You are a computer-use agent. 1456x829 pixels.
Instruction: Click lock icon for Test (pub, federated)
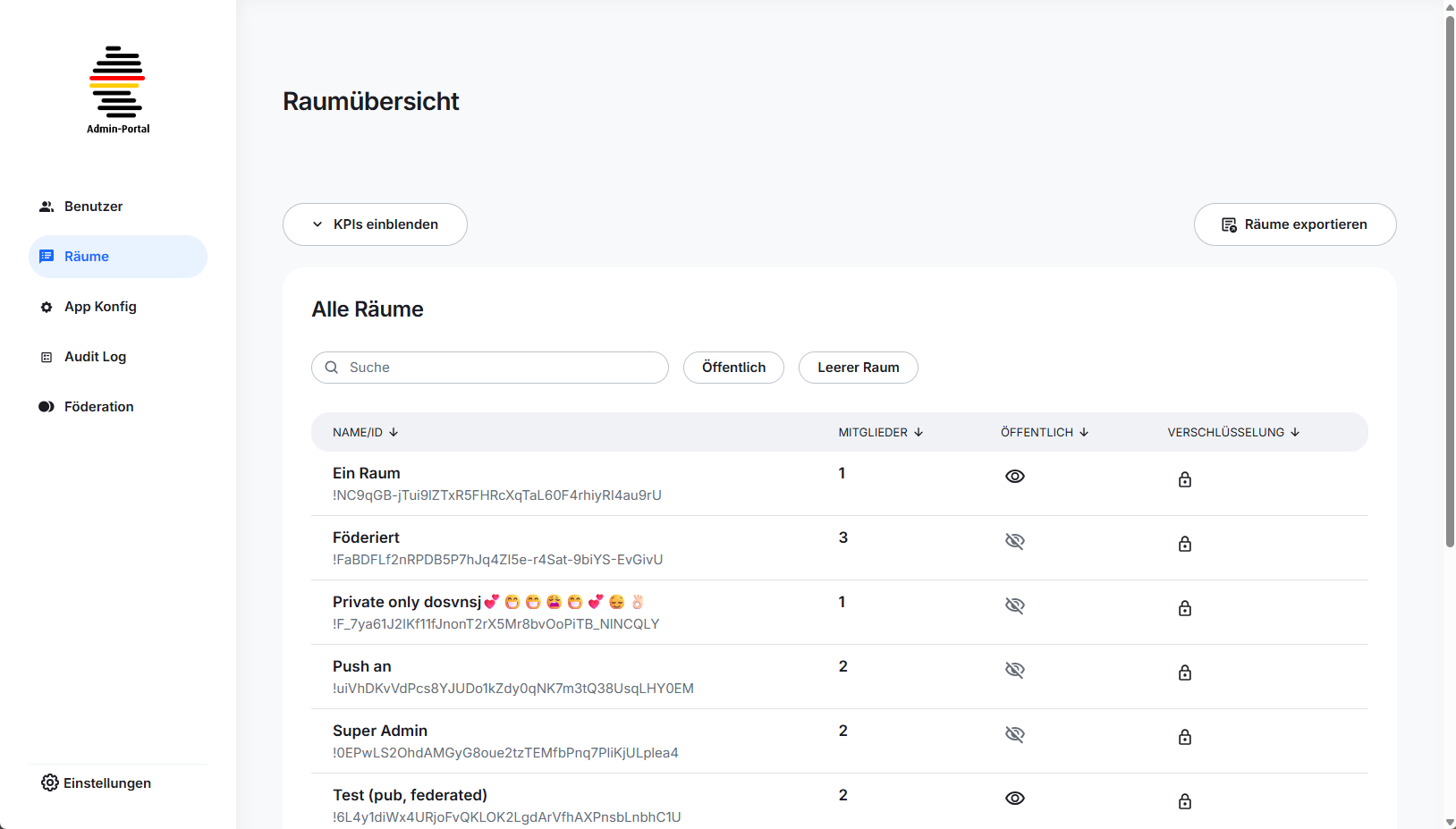tap(1185, 801)
